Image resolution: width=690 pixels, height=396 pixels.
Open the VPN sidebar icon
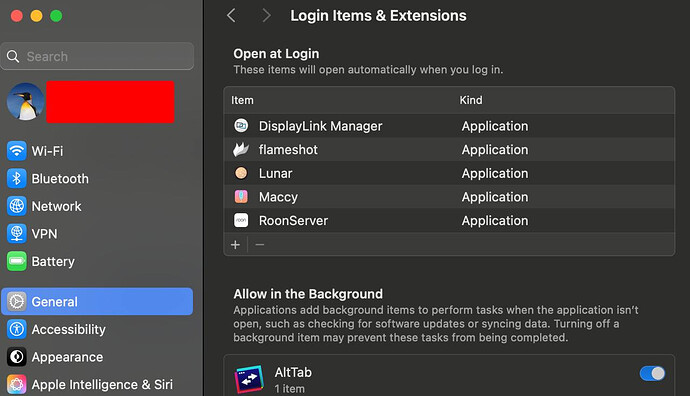(x=17, y=234)
